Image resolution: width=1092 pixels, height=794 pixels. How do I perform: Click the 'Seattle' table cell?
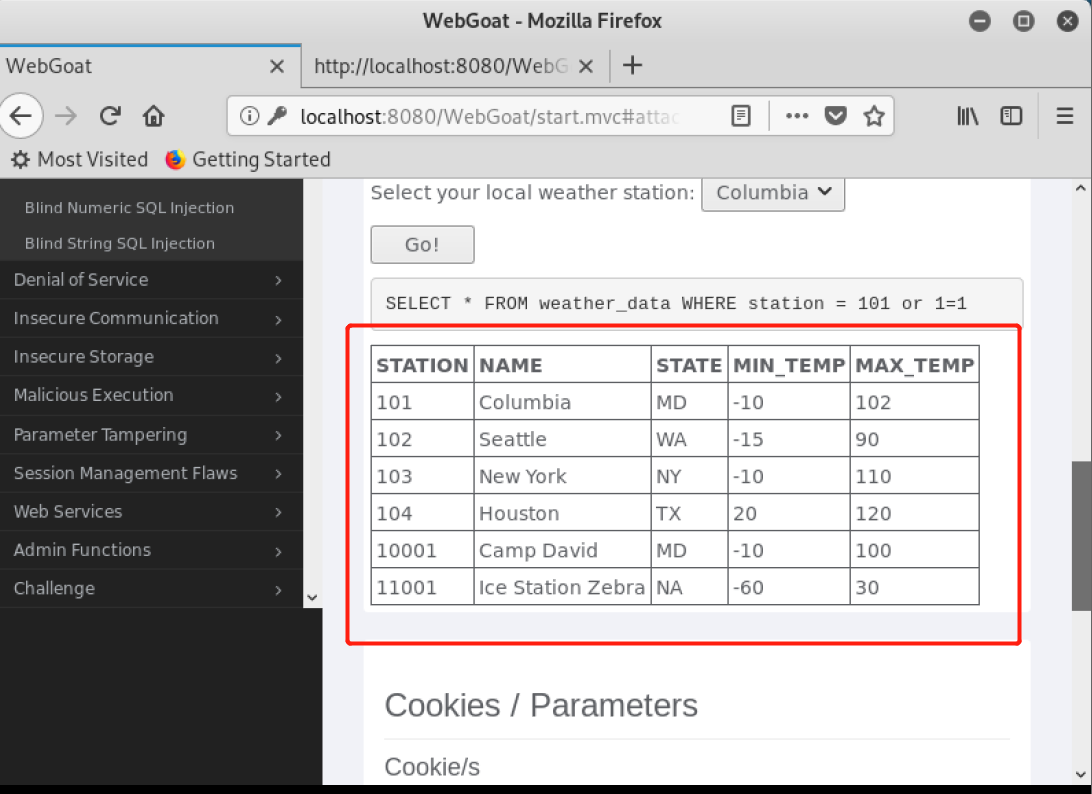pyautogui.click(x=562, y=439)
